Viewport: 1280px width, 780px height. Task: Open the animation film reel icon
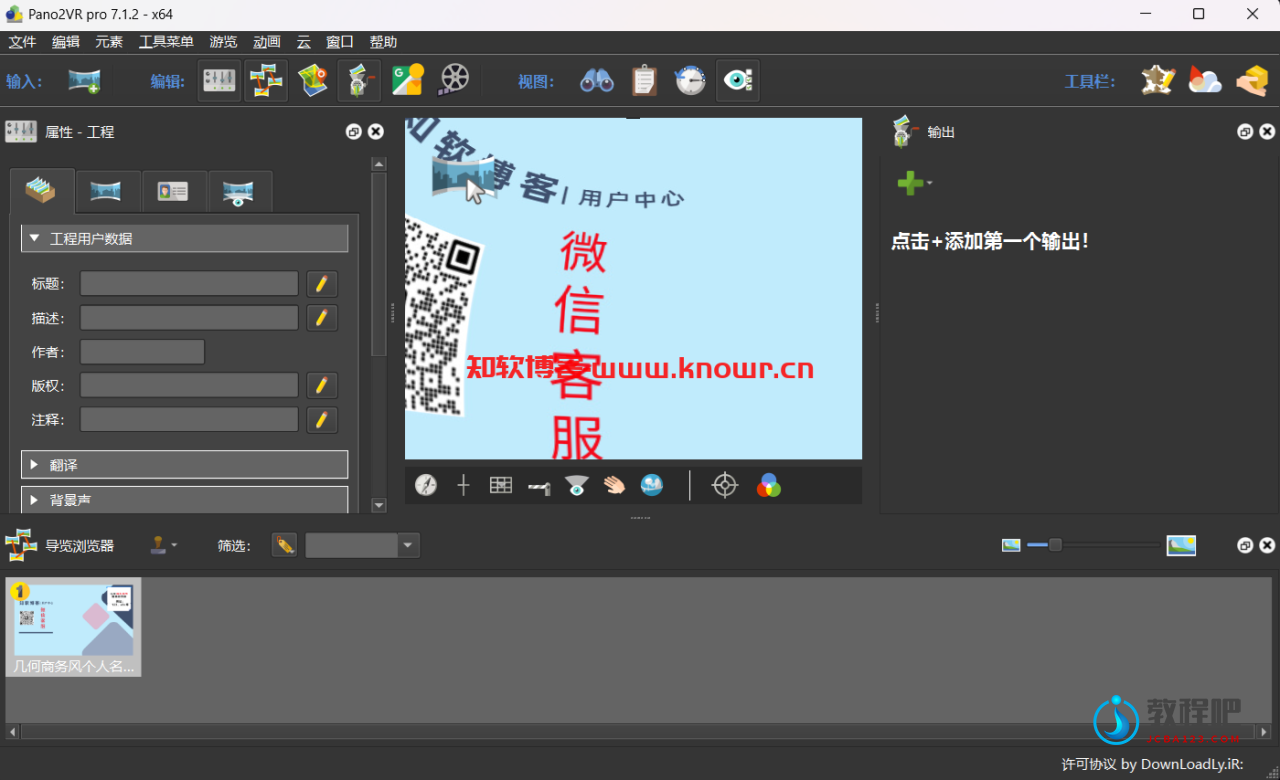click(454, 81)
